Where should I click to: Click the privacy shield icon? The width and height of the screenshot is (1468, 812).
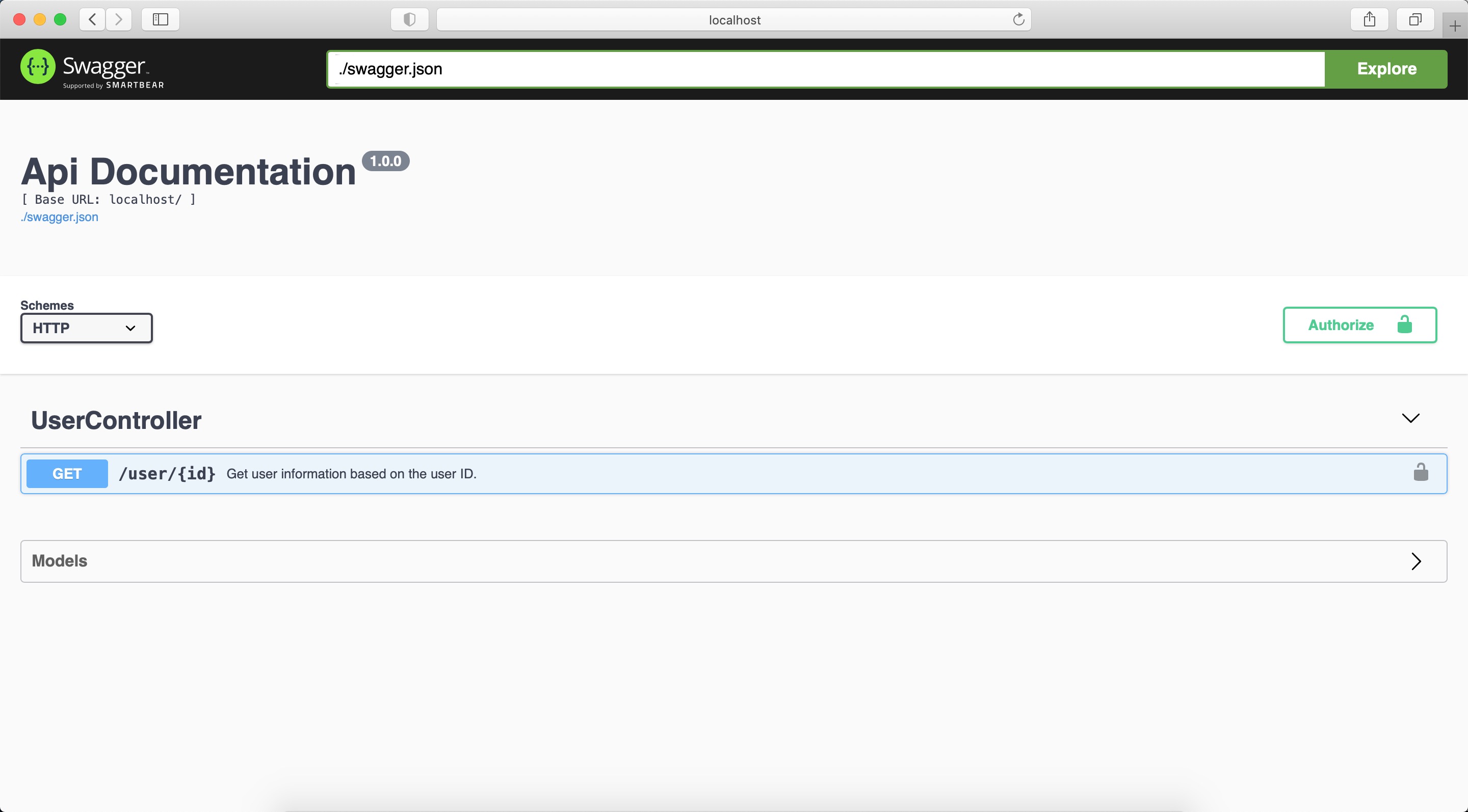pos(409,19)
